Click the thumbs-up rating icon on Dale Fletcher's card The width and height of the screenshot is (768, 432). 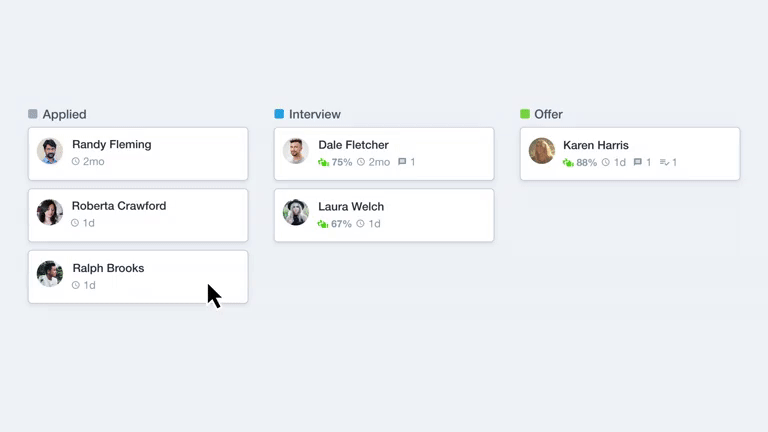[x=323, y=162]
